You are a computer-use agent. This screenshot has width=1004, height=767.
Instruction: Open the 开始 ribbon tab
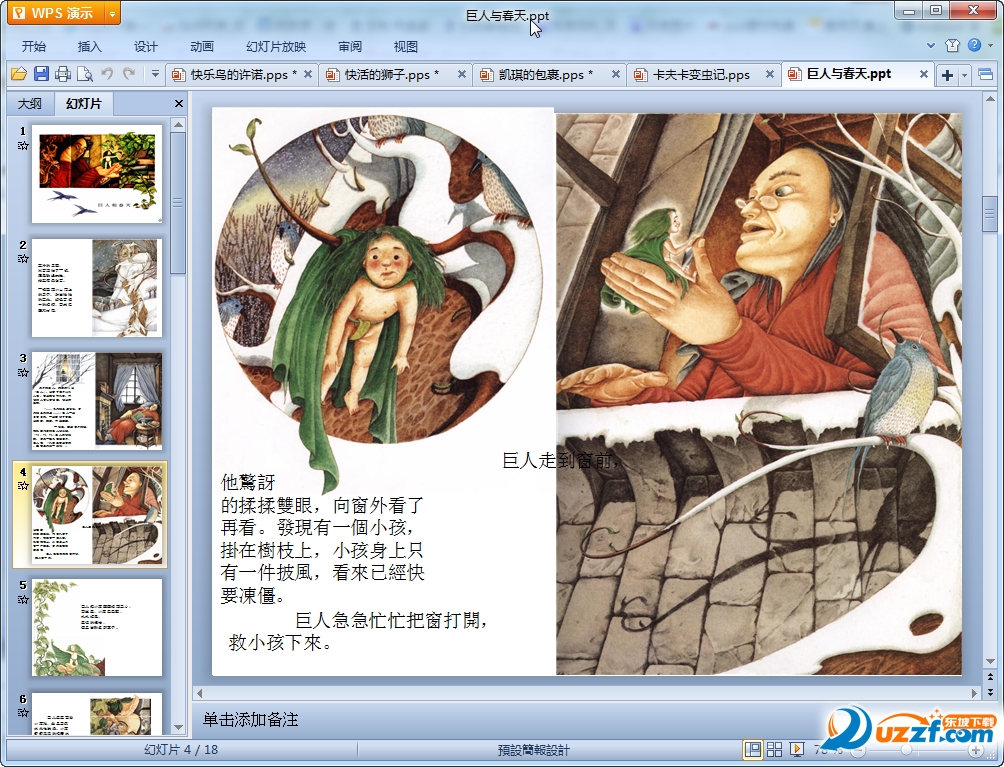click(x=33, y=47)
